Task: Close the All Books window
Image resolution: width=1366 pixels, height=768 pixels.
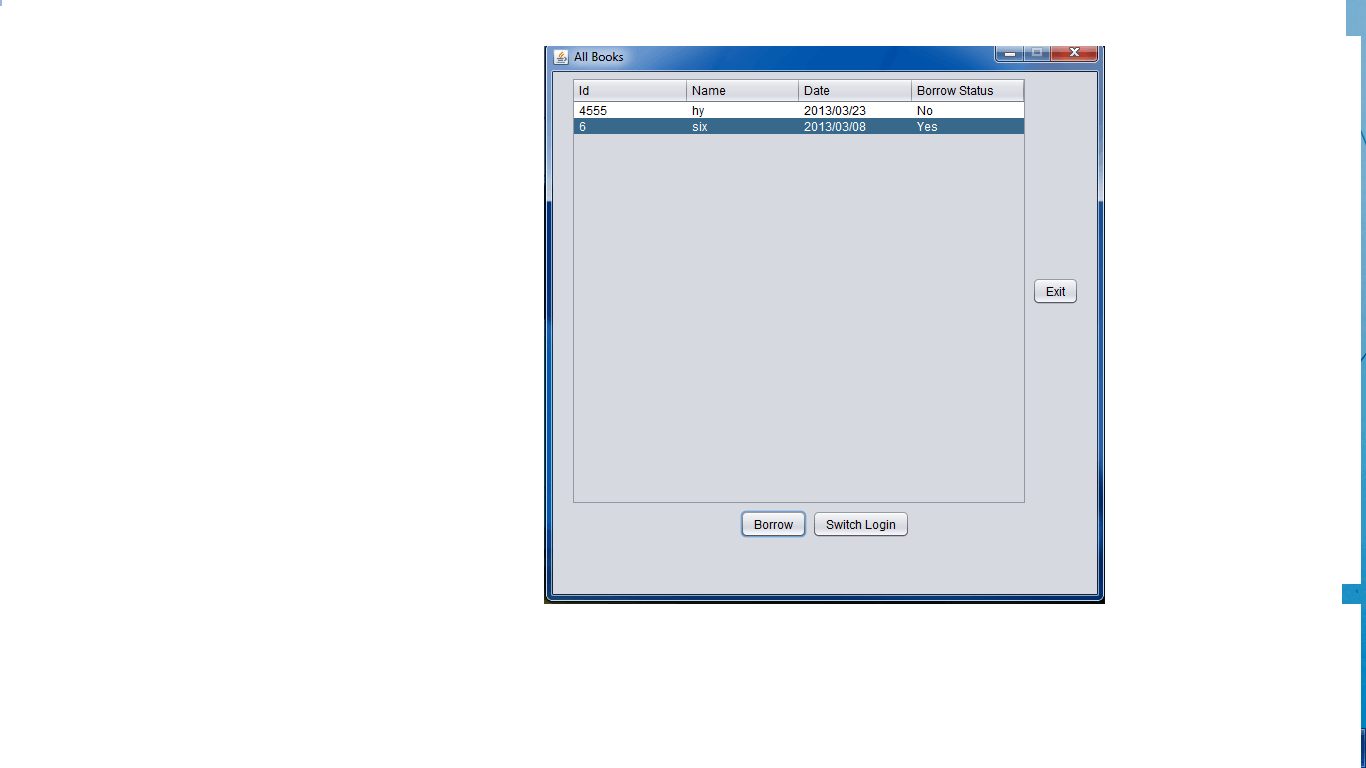Action: [1074, 53]
